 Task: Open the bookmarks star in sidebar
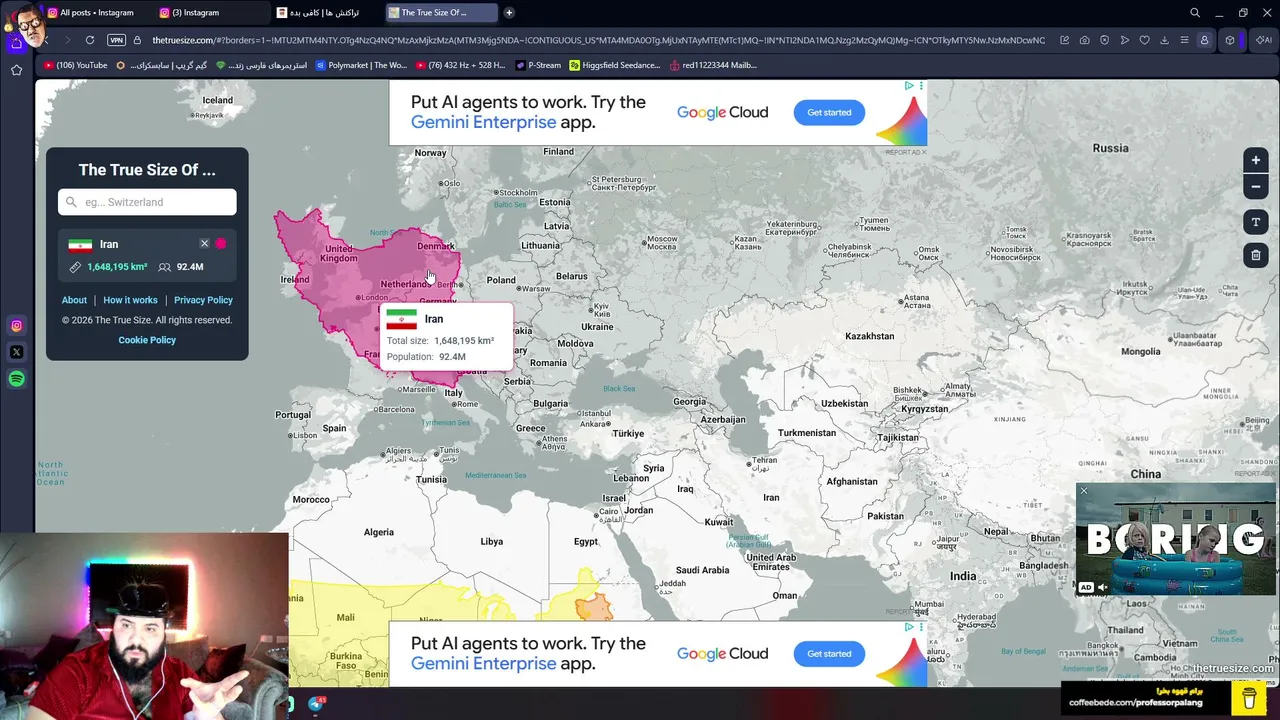click(x=17, y=70)
